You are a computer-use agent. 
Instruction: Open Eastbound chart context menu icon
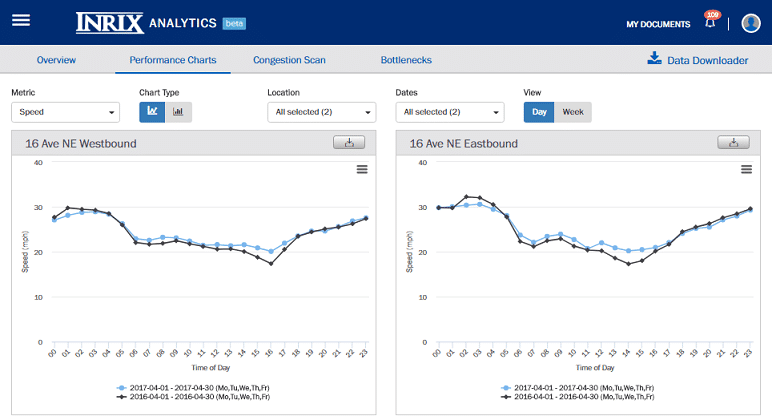[x=746, y=169]
